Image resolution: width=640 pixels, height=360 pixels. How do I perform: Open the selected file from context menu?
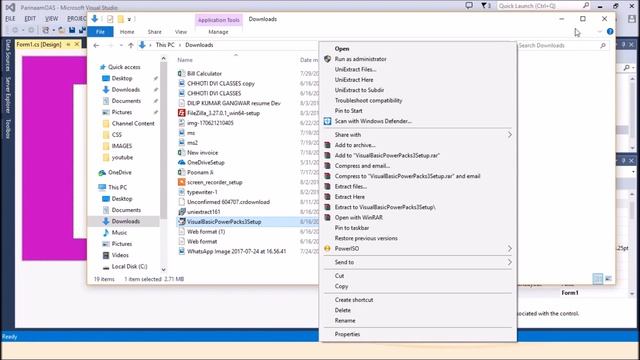coord(342,49)
